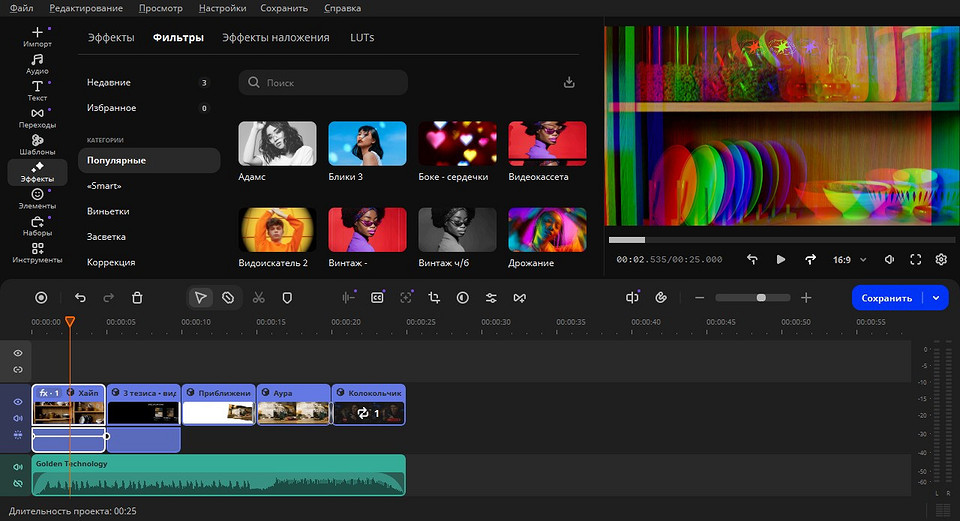This screenshot has height=521, width=960.
Task: Select the arrow pointer tool
Action: [x=200, y=298]
